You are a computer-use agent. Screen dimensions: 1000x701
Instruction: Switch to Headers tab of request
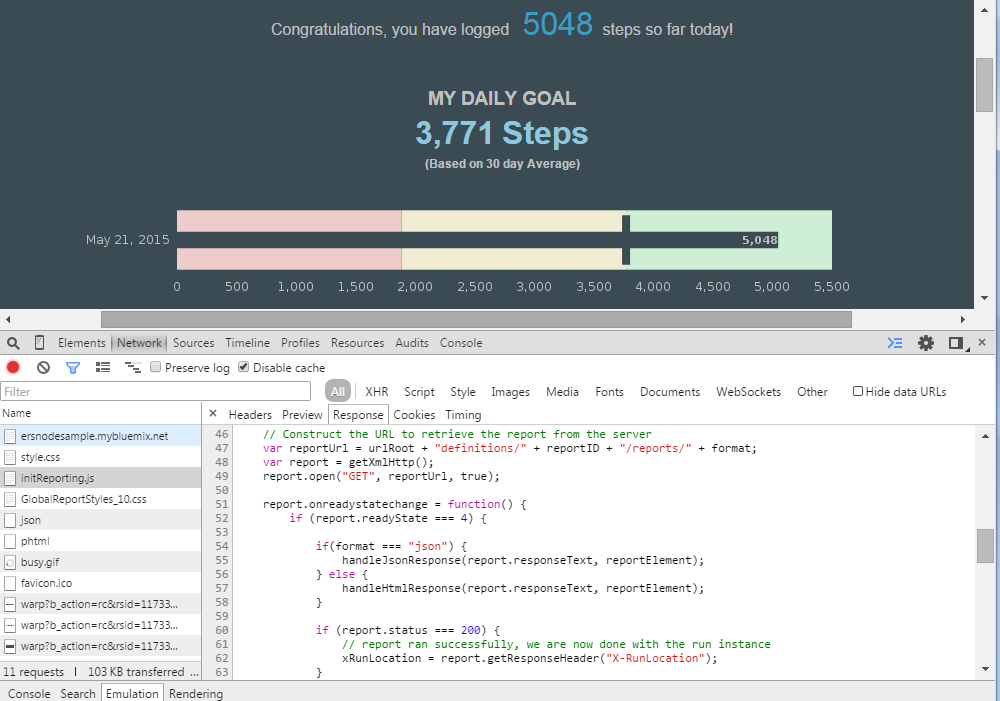tap(250, 415)
